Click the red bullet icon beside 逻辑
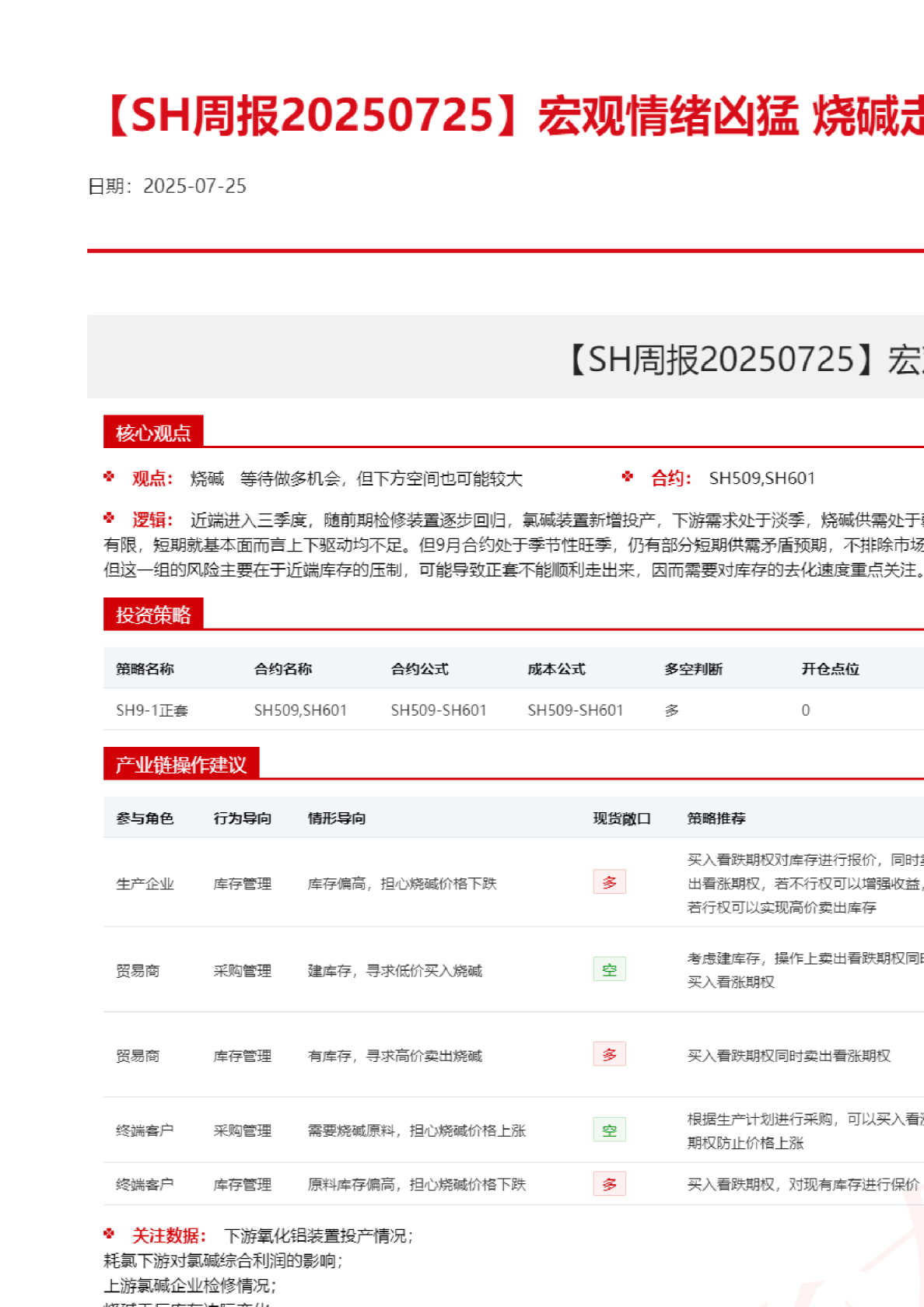This screenshot has width=924, height=1307. (x=109, y=518)
